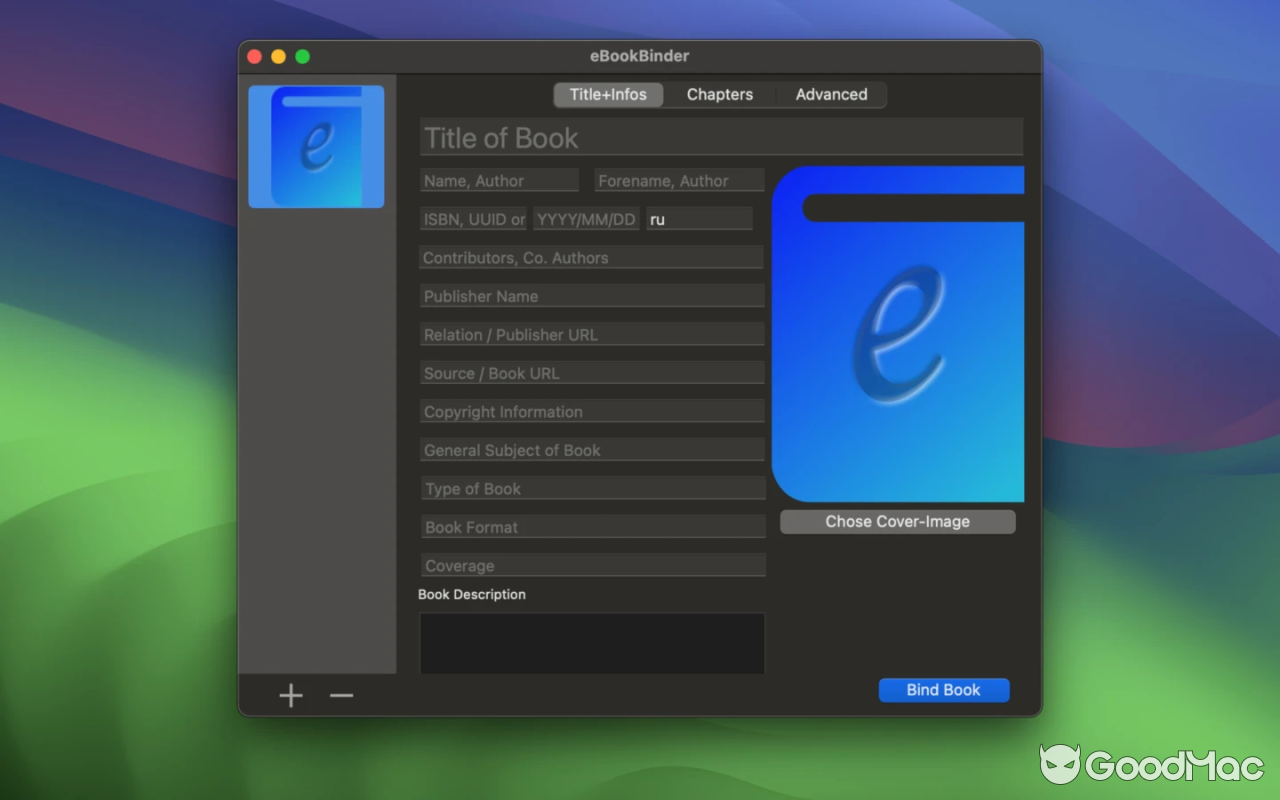Select the eBook project thumbnail in the sidebar
This screenshot has height=800, width=1280.
316,145
